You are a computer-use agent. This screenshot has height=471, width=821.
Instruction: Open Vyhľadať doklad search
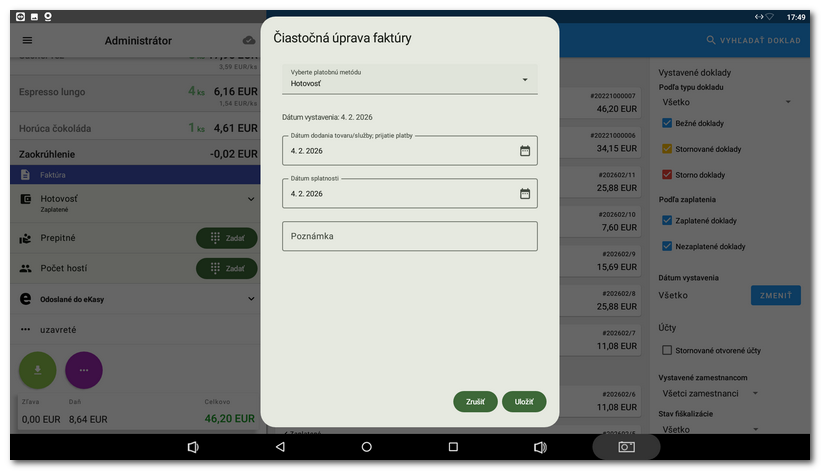coord(753,40)
